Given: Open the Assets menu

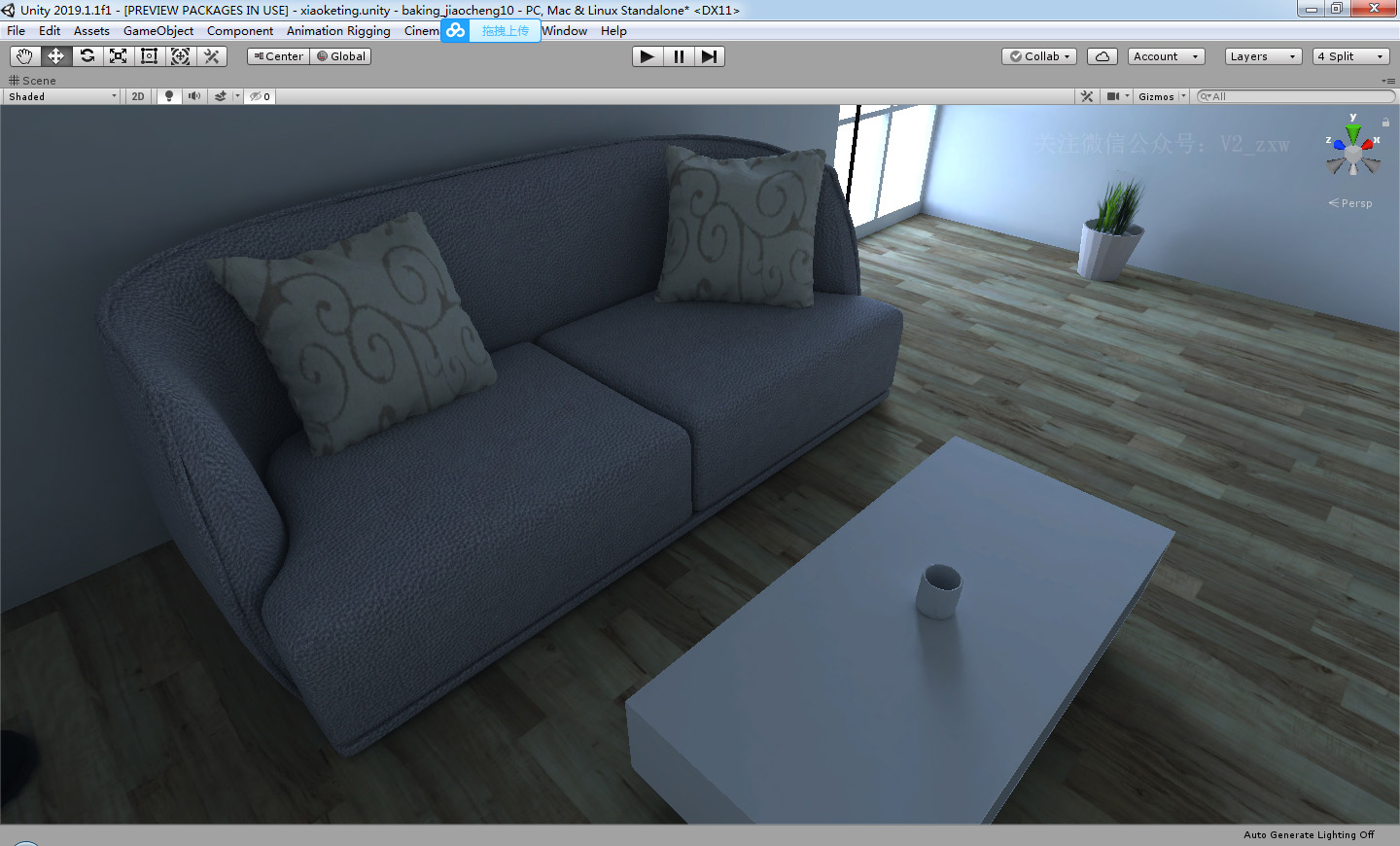Looking at the screenshot, I should point(91,31).
